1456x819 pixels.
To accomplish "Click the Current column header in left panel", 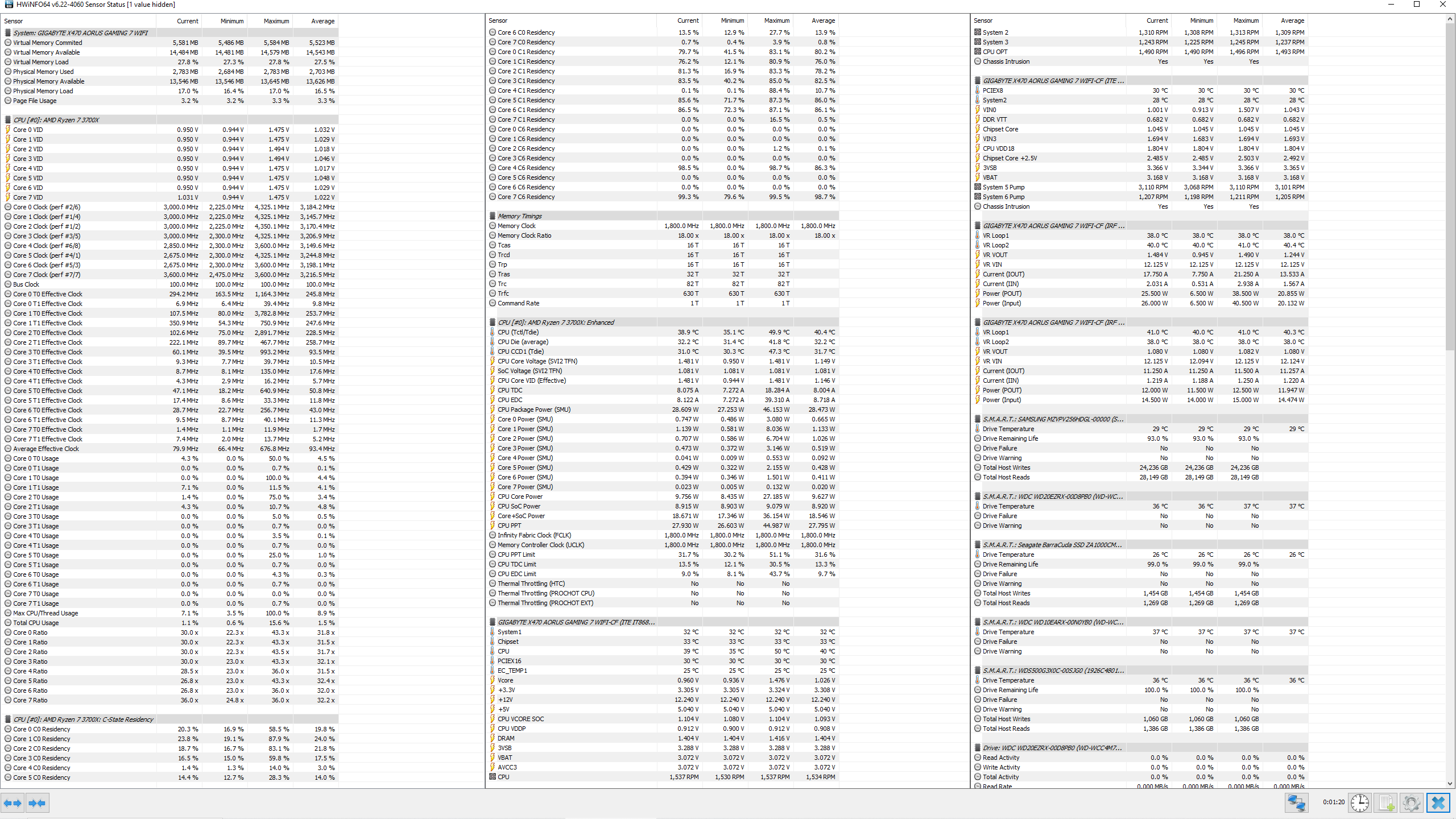I will coord(187,21).
